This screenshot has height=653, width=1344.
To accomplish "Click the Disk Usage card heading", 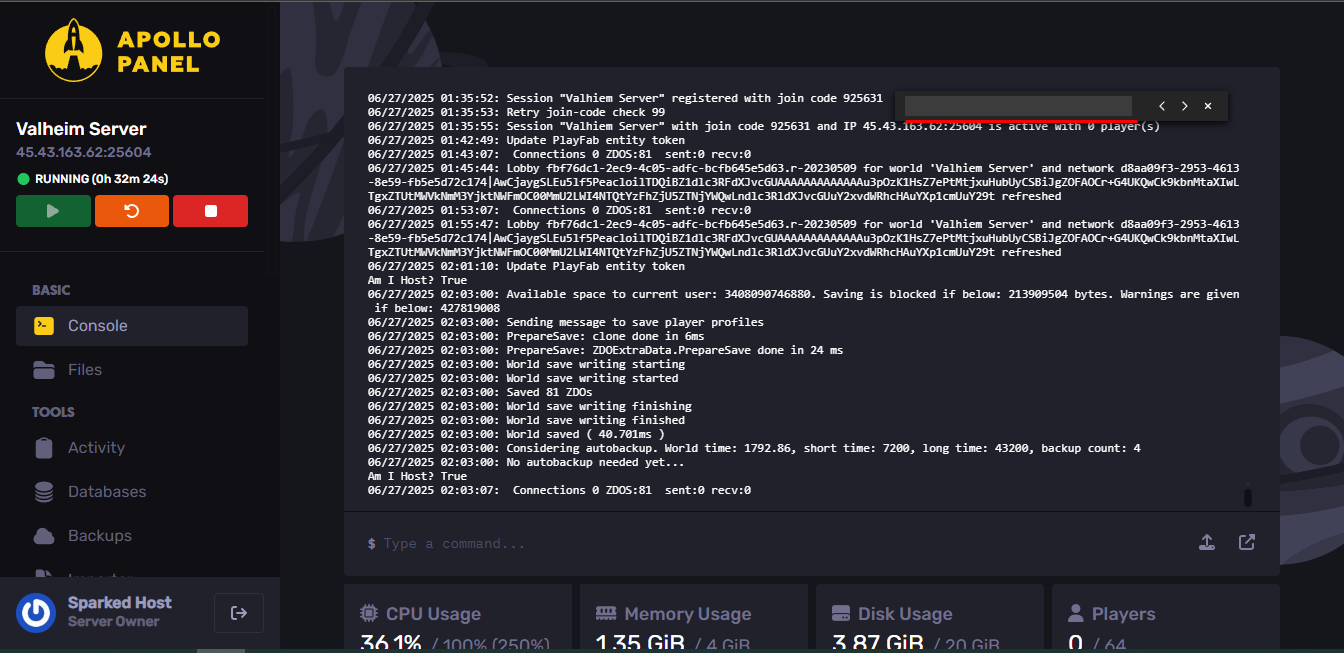I will [905, 614].
